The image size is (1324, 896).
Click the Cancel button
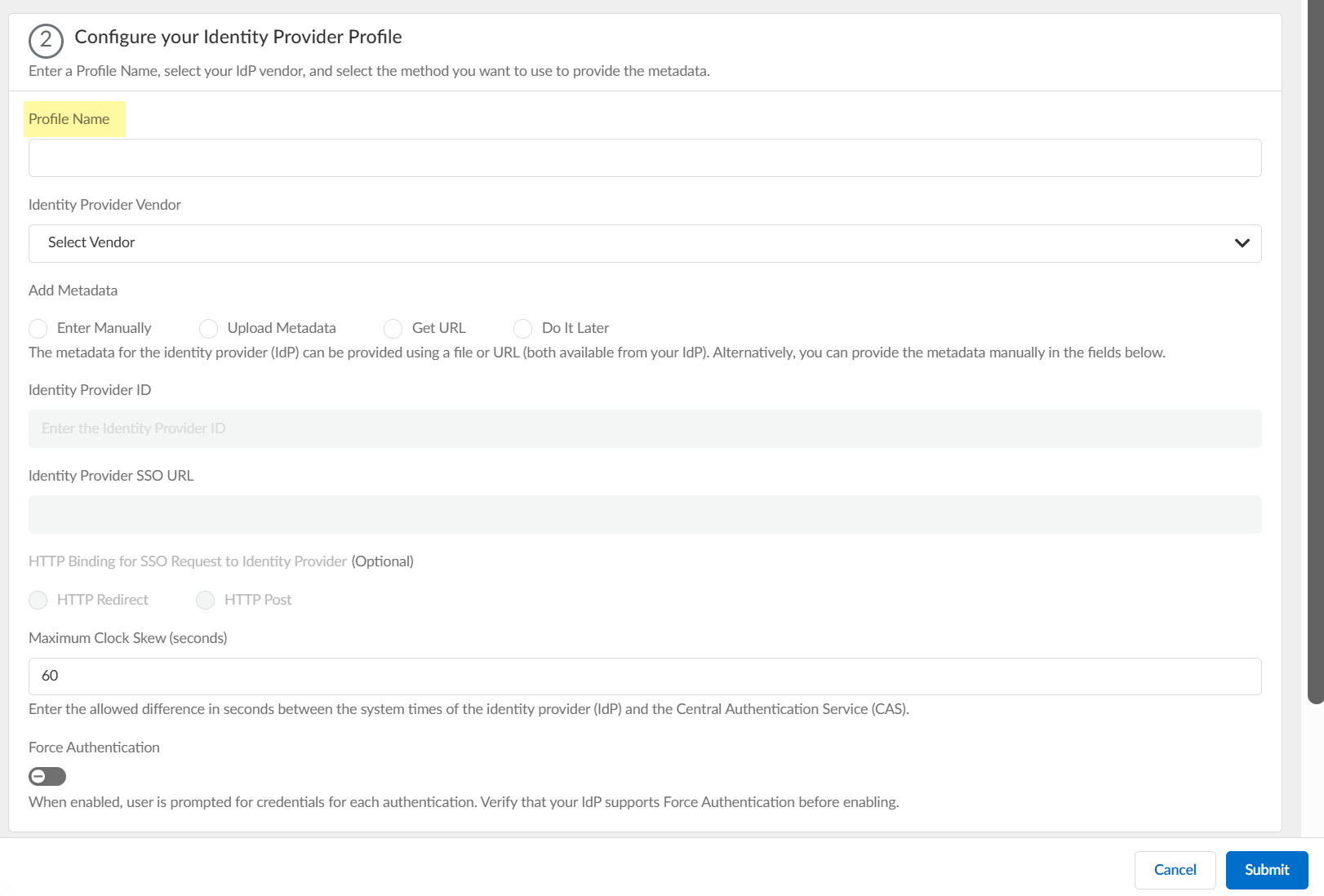tap(1175, 870)
